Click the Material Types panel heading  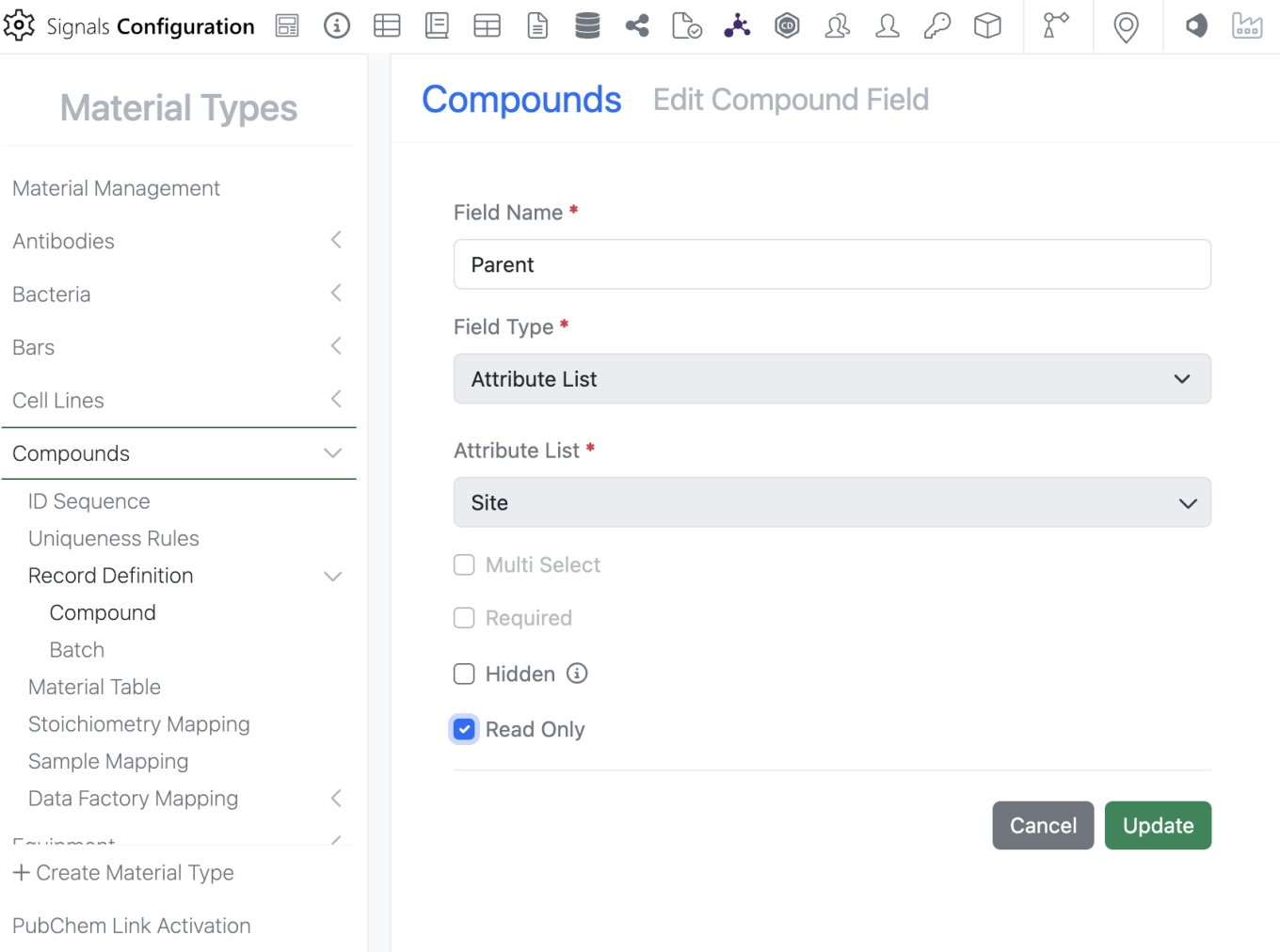(x=179, y=108)
